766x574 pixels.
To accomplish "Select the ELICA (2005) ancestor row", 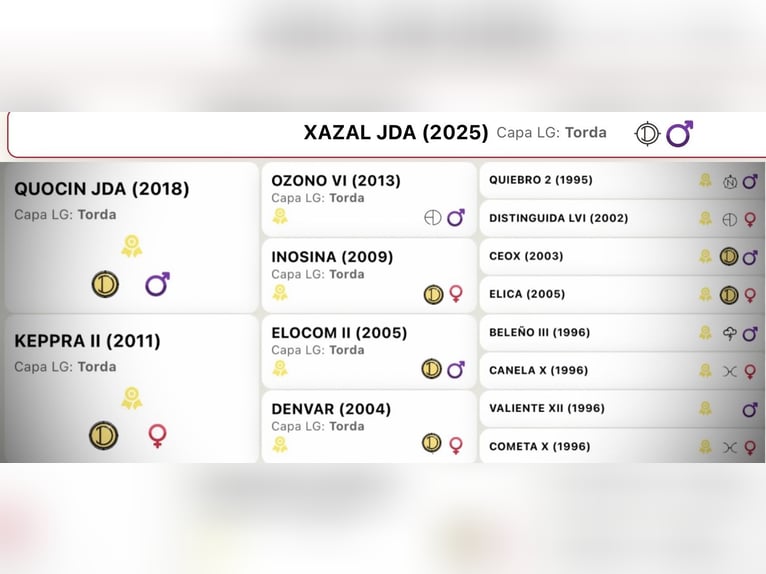I will click(x=527, y=294).
